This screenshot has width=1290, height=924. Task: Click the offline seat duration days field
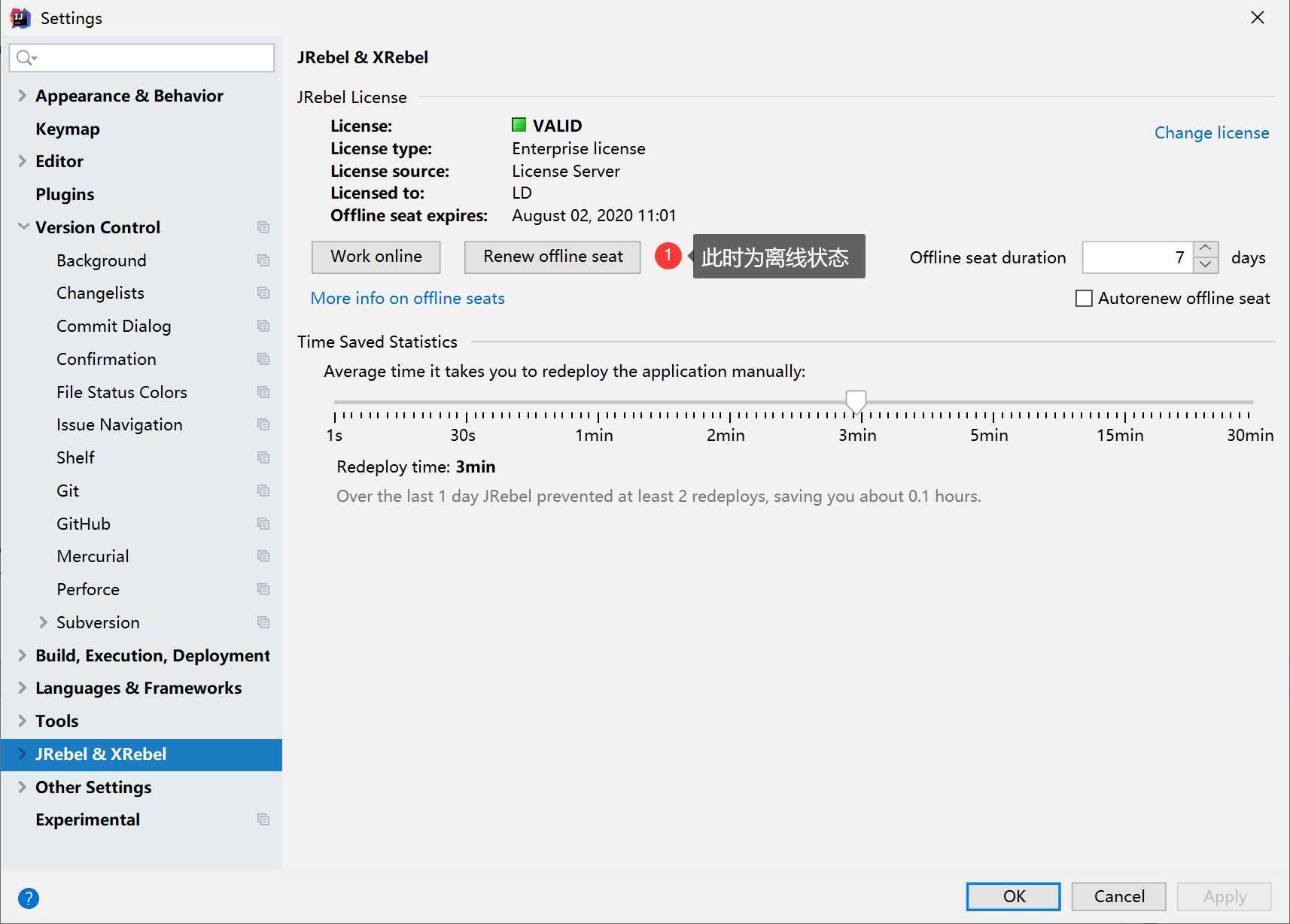[x=1138, y=257]
